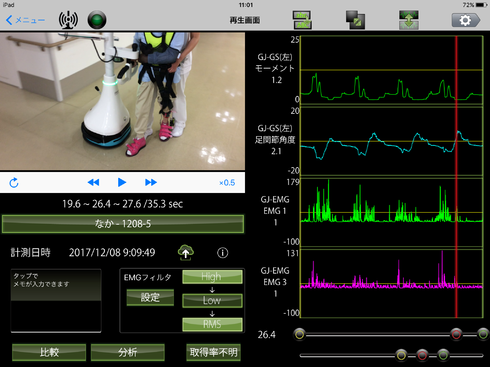Tap the date 2017/12/08 9:09:49

112,253
